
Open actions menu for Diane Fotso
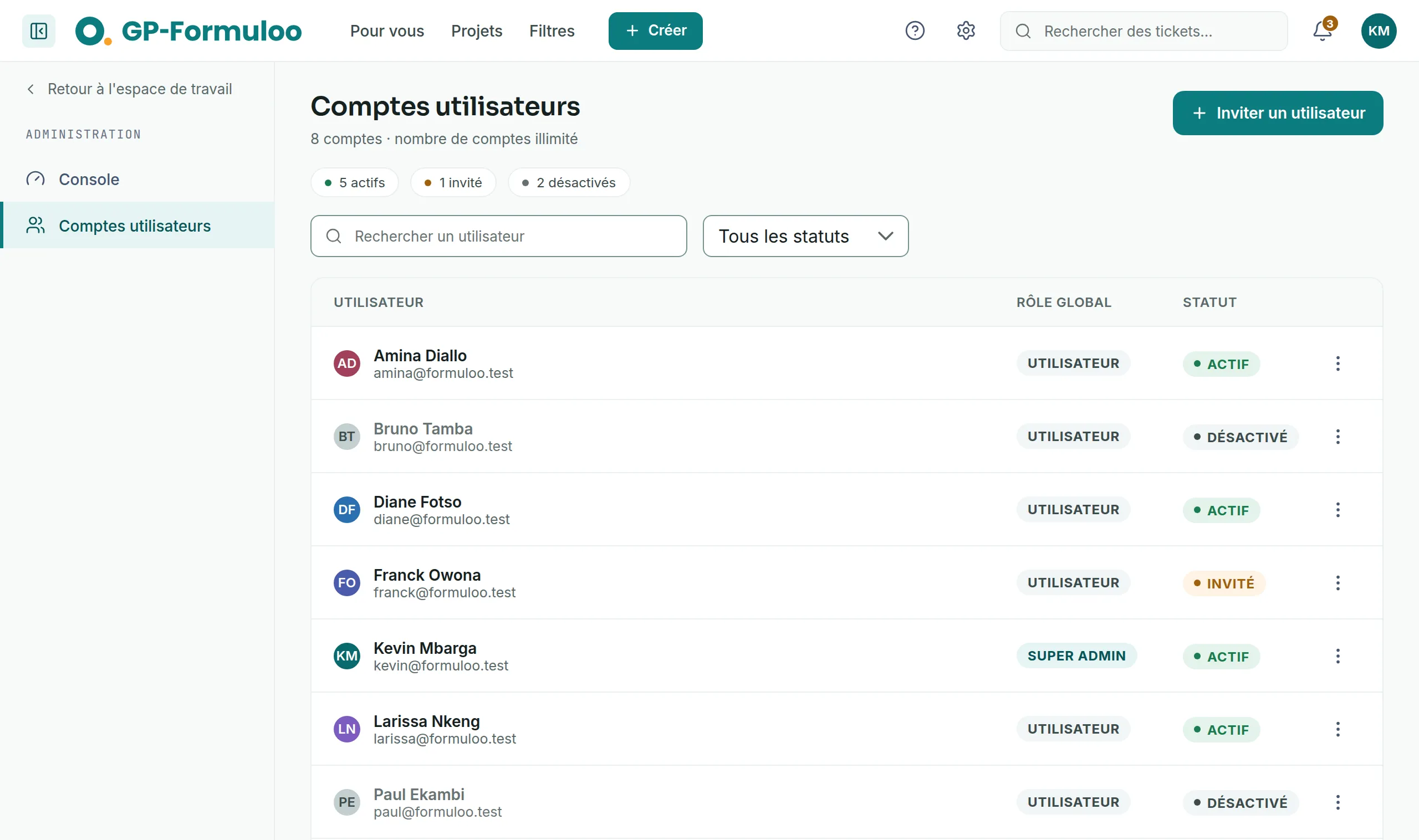(1338, 509)
